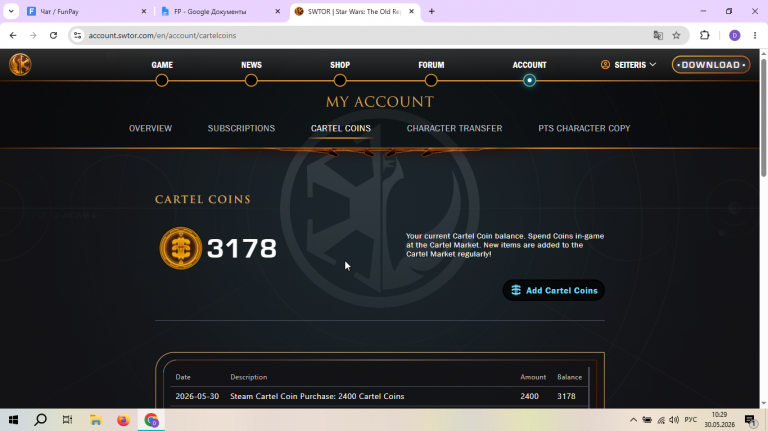Close the FunPay browser tab

[144, 11]
